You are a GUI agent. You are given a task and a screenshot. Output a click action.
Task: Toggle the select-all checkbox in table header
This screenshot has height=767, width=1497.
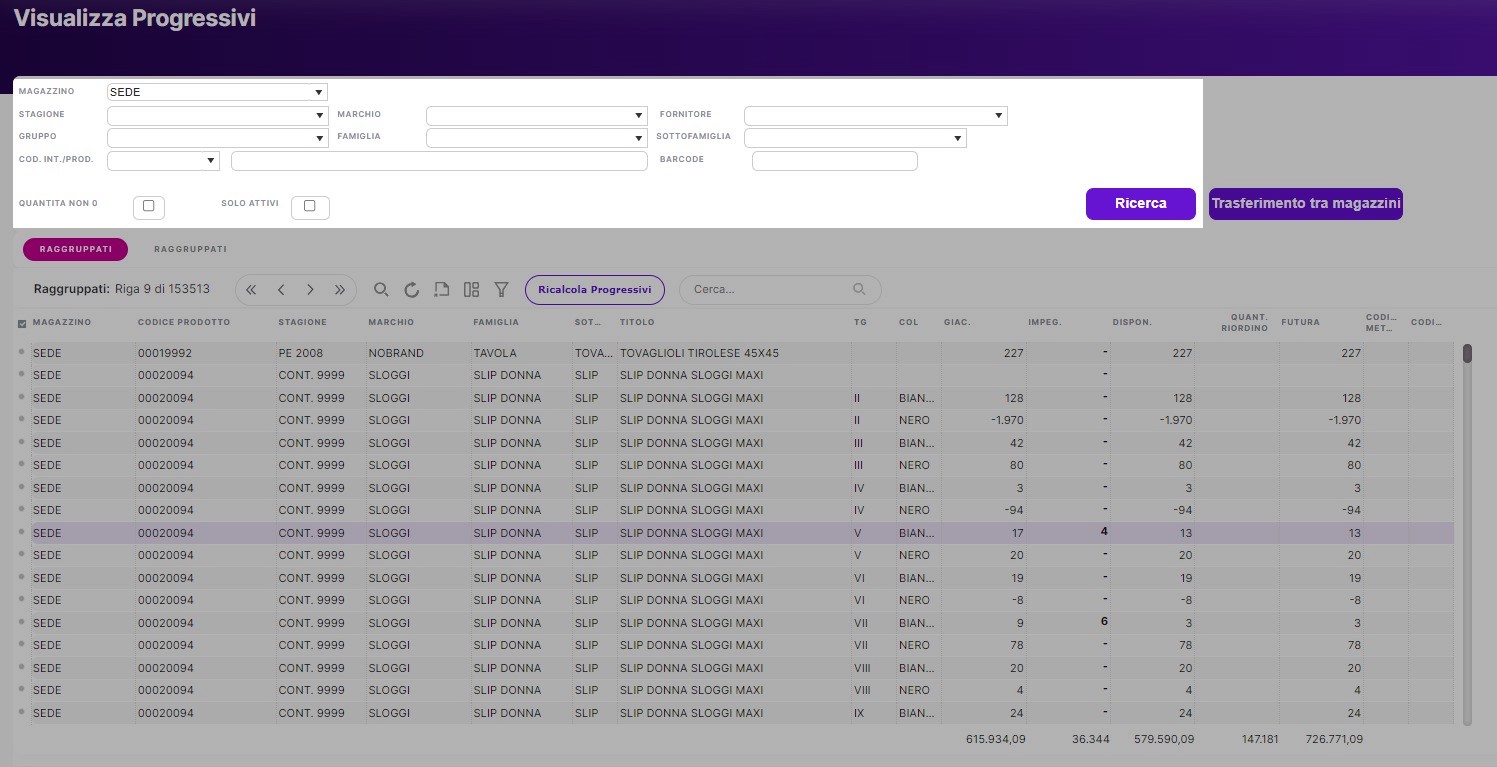coord(22,323)
